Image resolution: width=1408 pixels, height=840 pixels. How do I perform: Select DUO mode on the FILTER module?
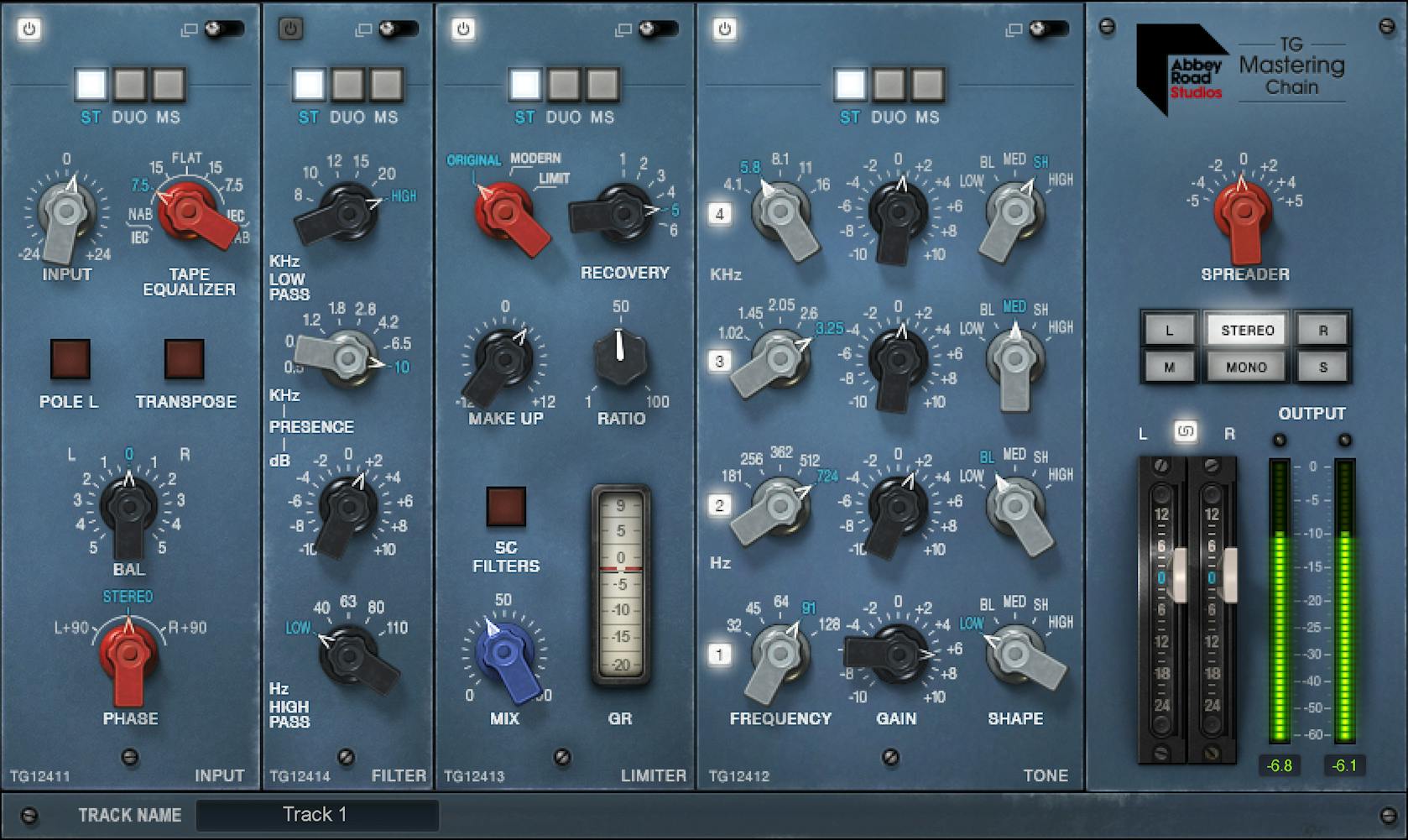click(x=348, y=84)
